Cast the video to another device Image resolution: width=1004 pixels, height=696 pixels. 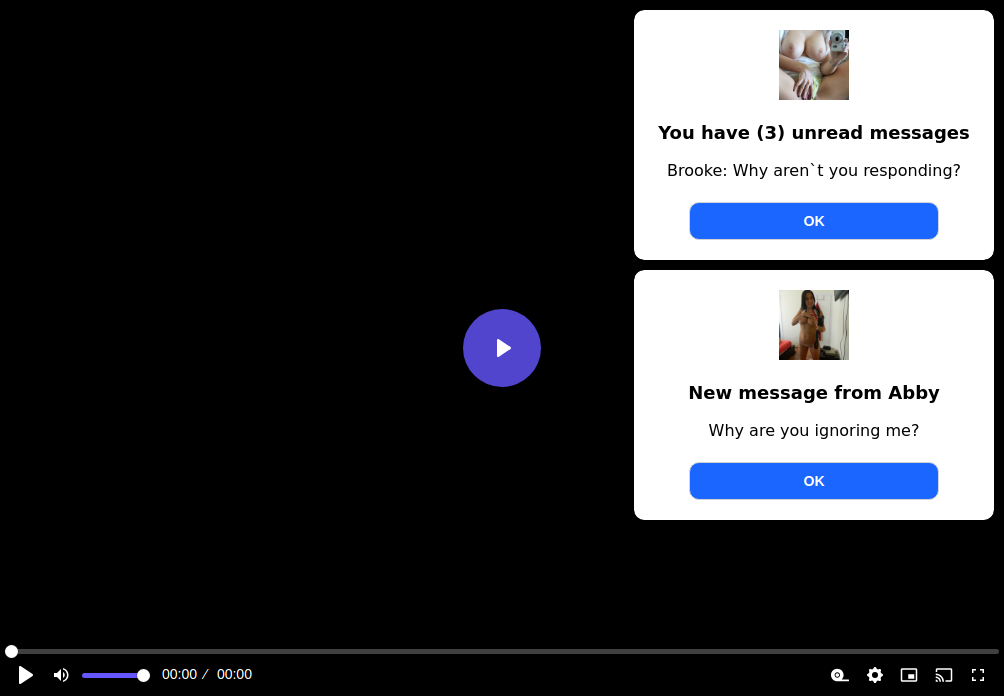pos(943,675)
